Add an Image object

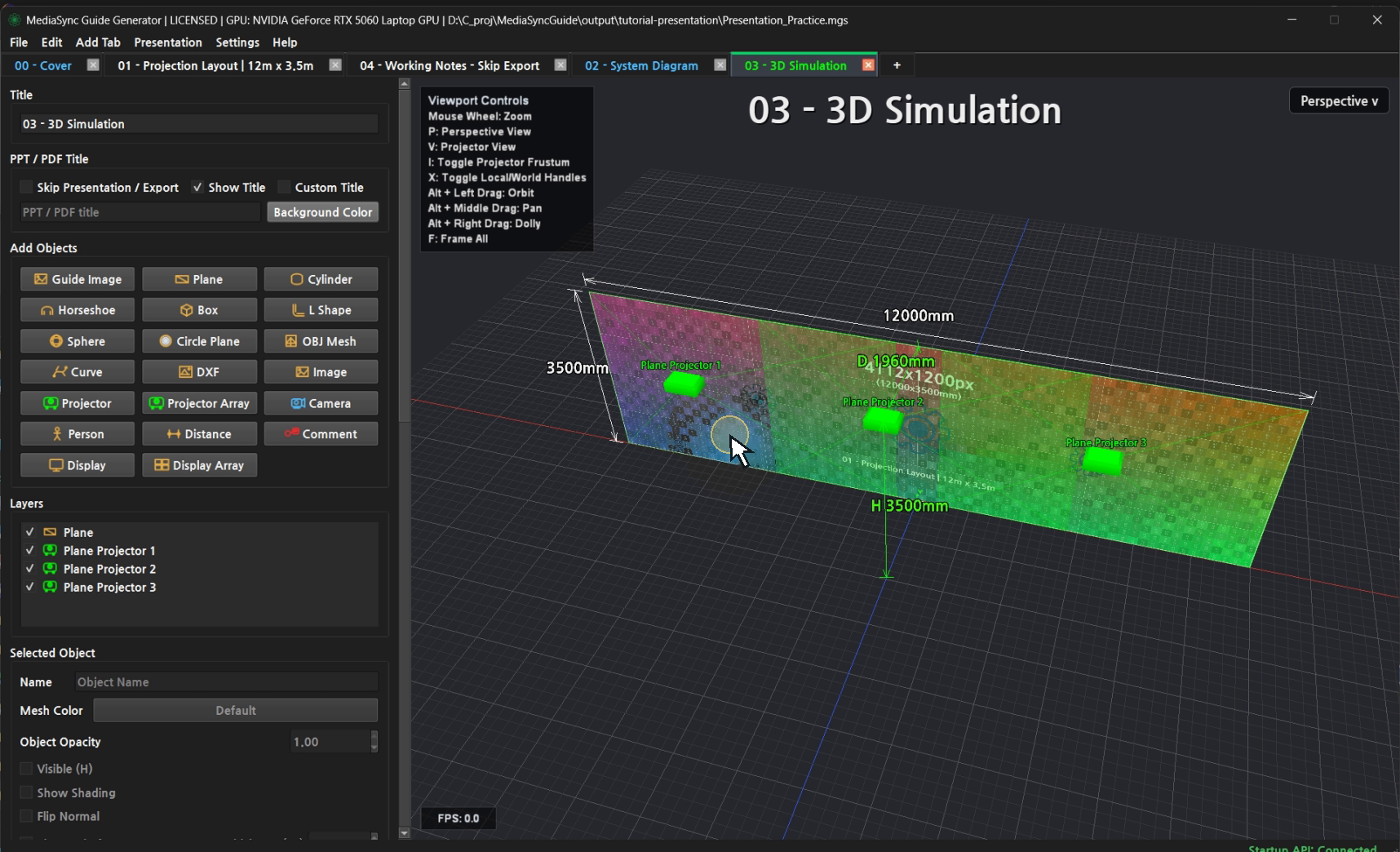(x=321, y=372)
